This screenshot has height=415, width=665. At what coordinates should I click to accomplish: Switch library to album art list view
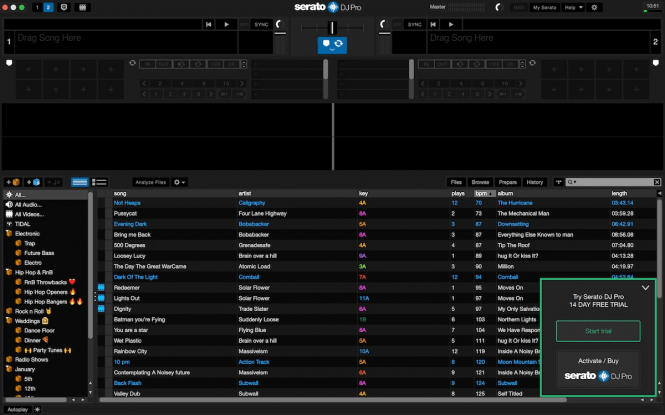[99, 182]
